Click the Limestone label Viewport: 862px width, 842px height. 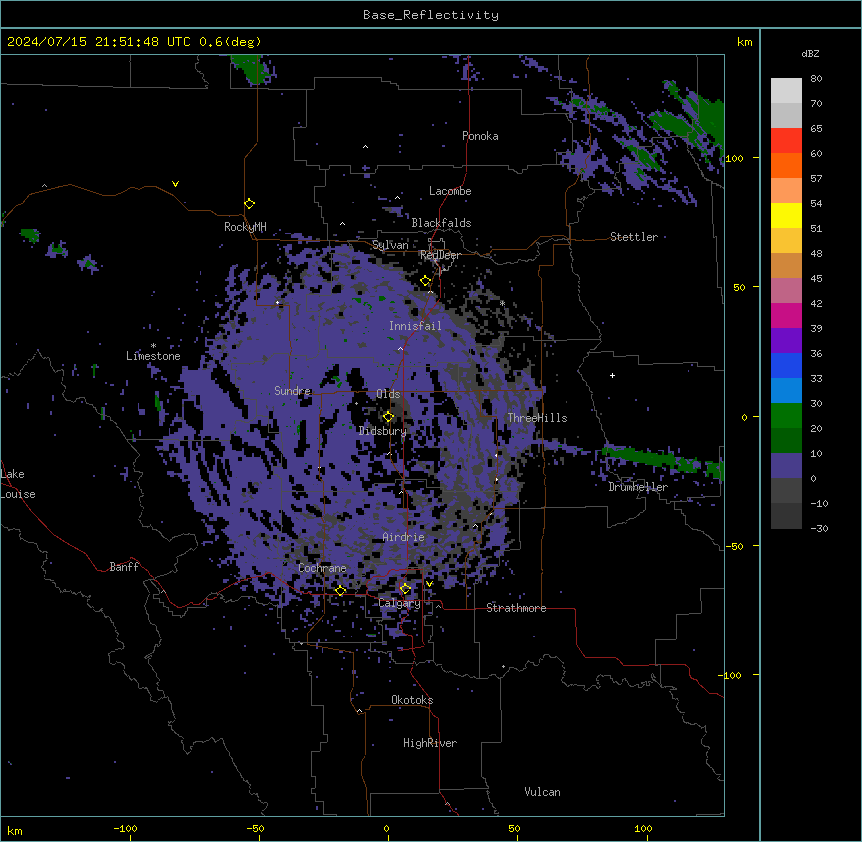153,356
